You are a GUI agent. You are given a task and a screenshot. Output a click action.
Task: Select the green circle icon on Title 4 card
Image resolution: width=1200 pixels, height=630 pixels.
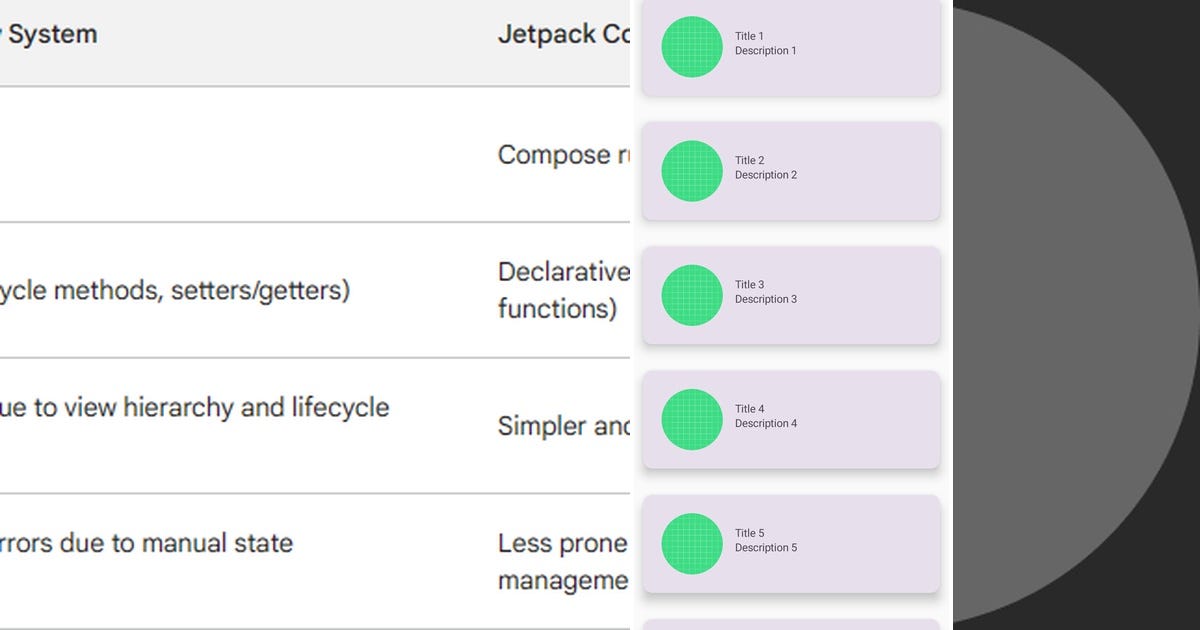click(692, 419)
